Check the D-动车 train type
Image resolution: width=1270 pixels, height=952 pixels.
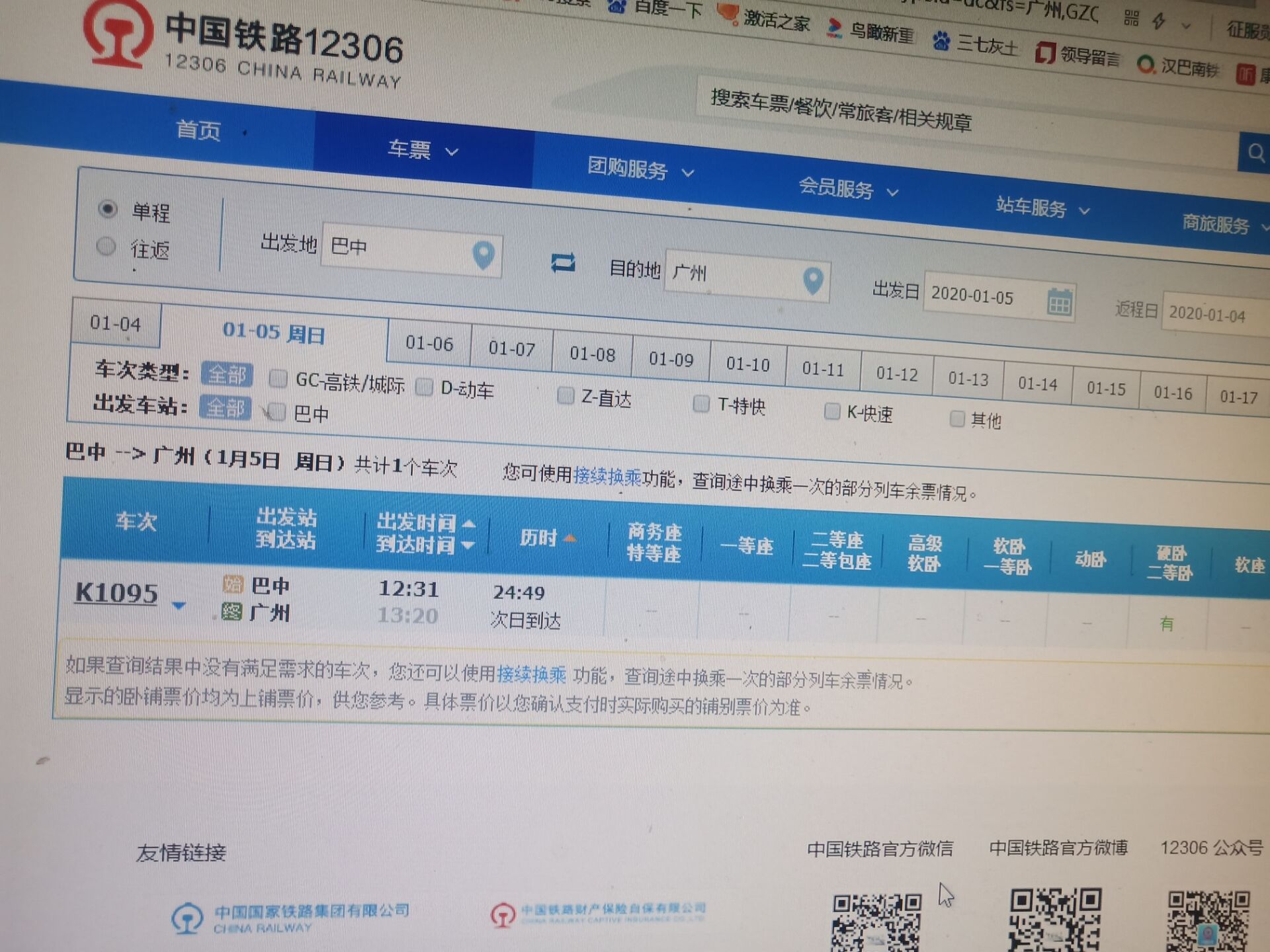(424, 387)
